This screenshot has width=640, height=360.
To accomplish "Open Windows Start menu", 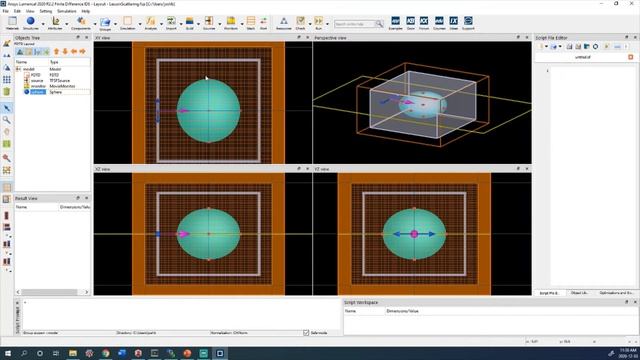I will (x=7, y=353).
